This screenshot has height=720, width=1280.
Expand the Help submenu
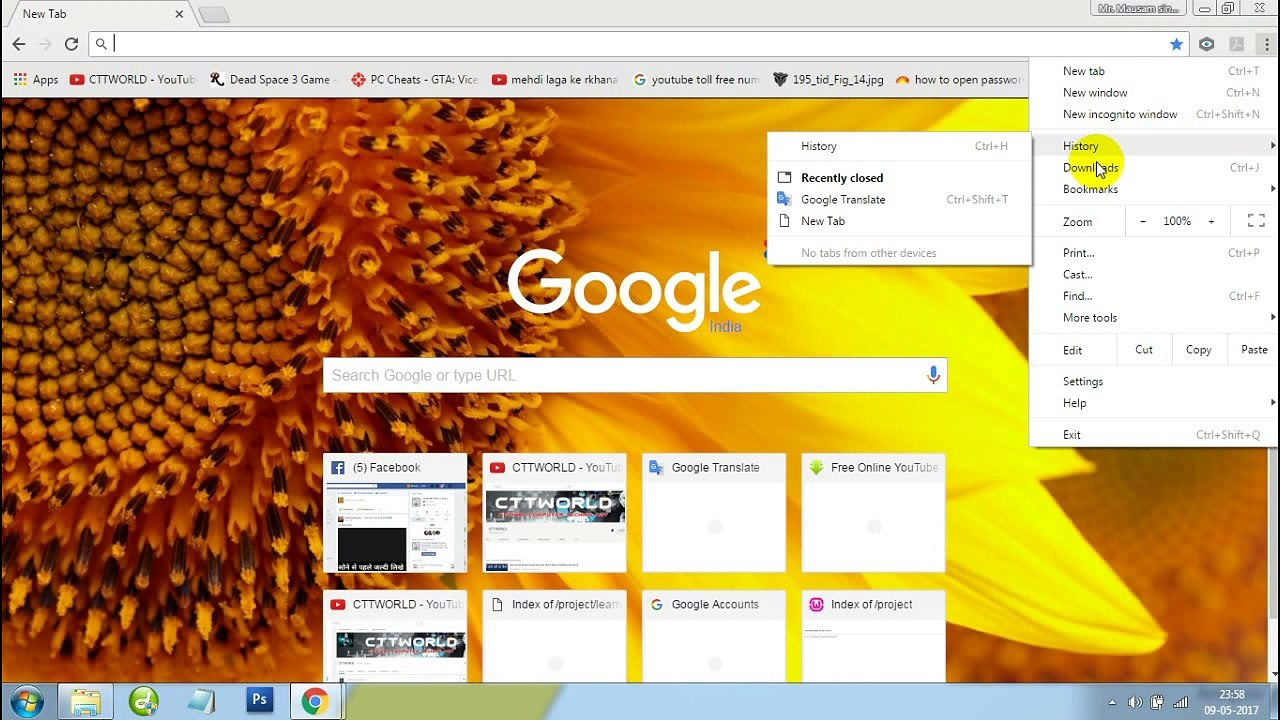pyautogui.click(x=1154, y=403)
